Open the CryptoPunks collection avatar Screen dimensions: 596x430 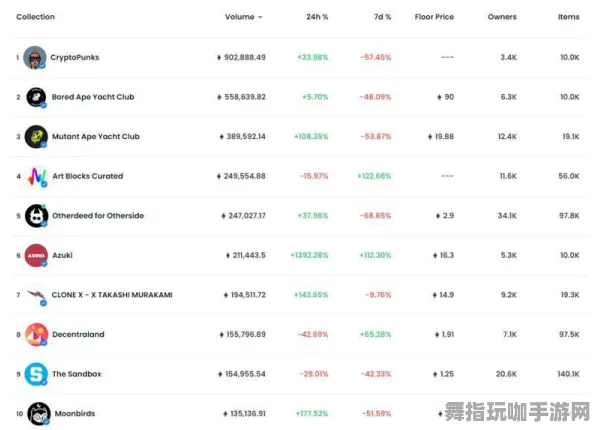pos(35,57)
